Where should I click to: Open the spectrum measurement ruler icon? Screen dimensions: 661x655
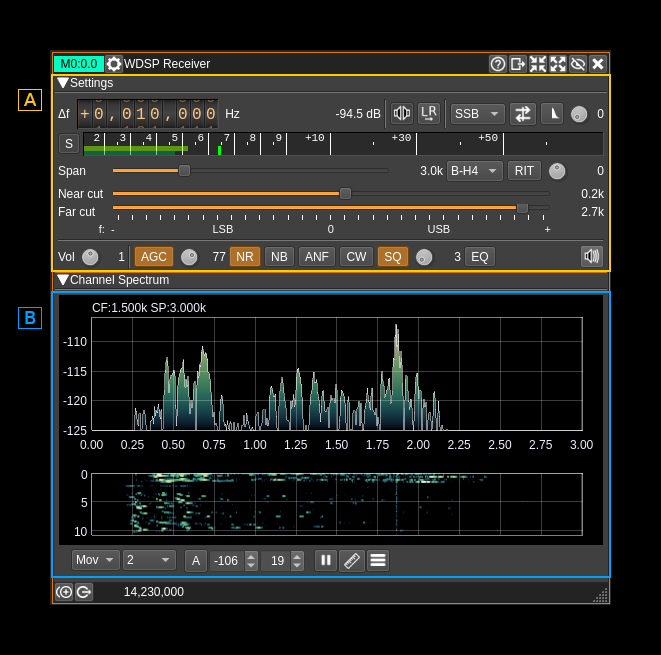click(x=352, y=561)
